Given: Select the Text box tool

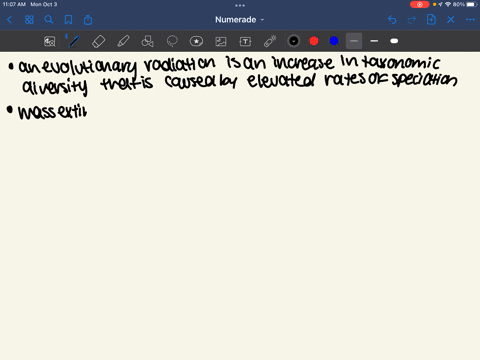Looking at the screenshot, I should 245,41.
